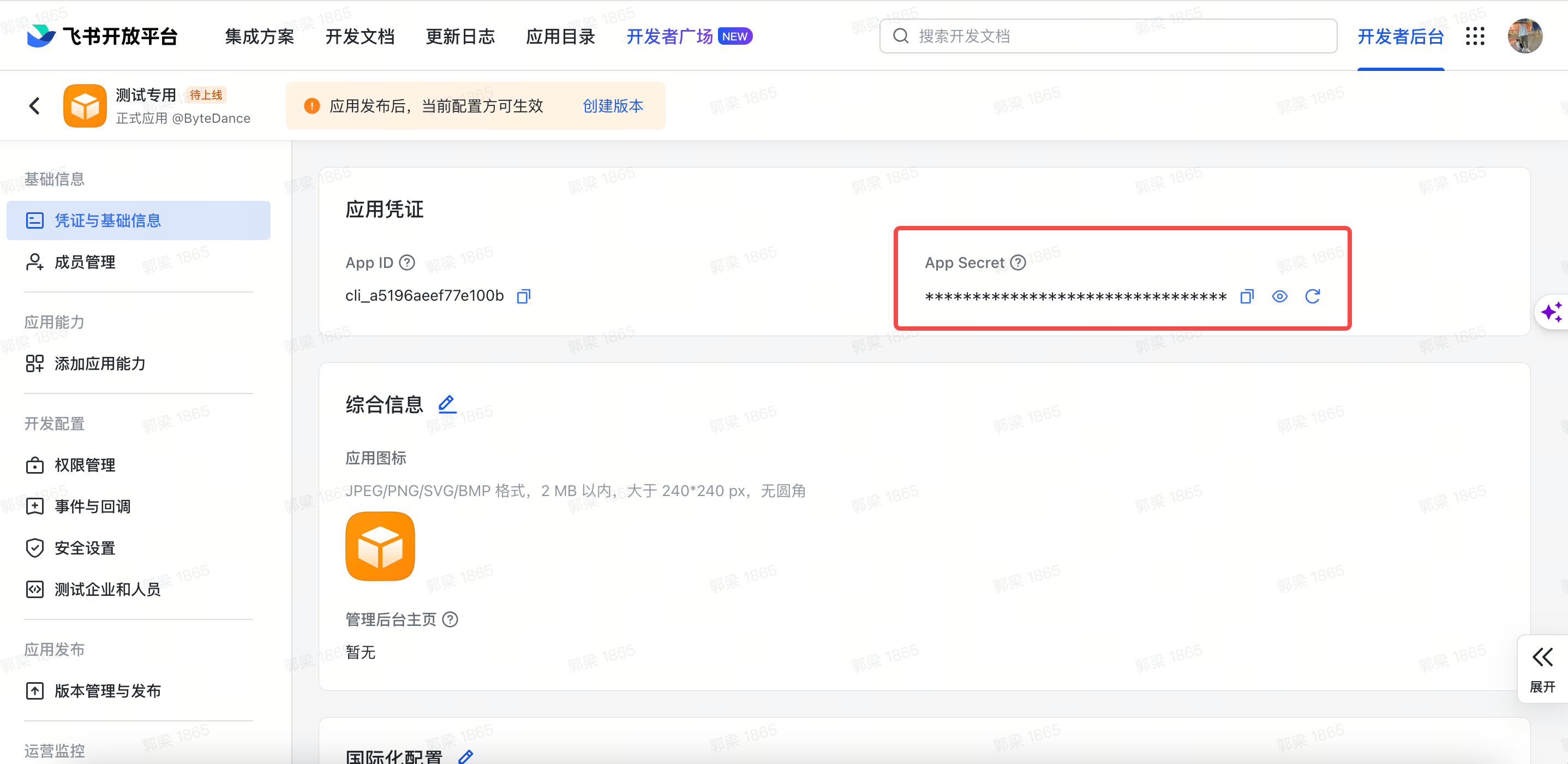Click the 待上线 status tag
This screenshot has width=1568, height=764.
click(x=206, y=95)
